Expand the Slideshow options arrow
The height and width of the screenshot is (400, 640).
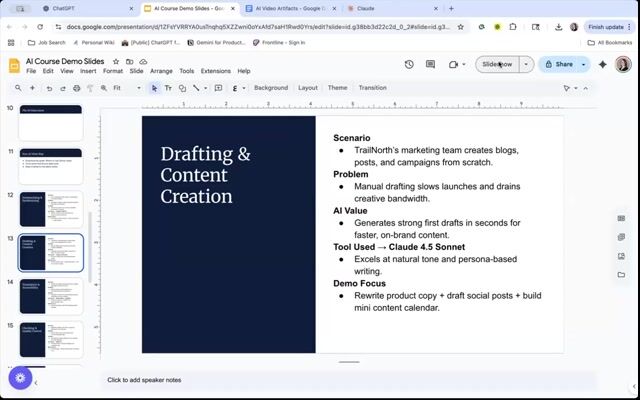[526, 64]
